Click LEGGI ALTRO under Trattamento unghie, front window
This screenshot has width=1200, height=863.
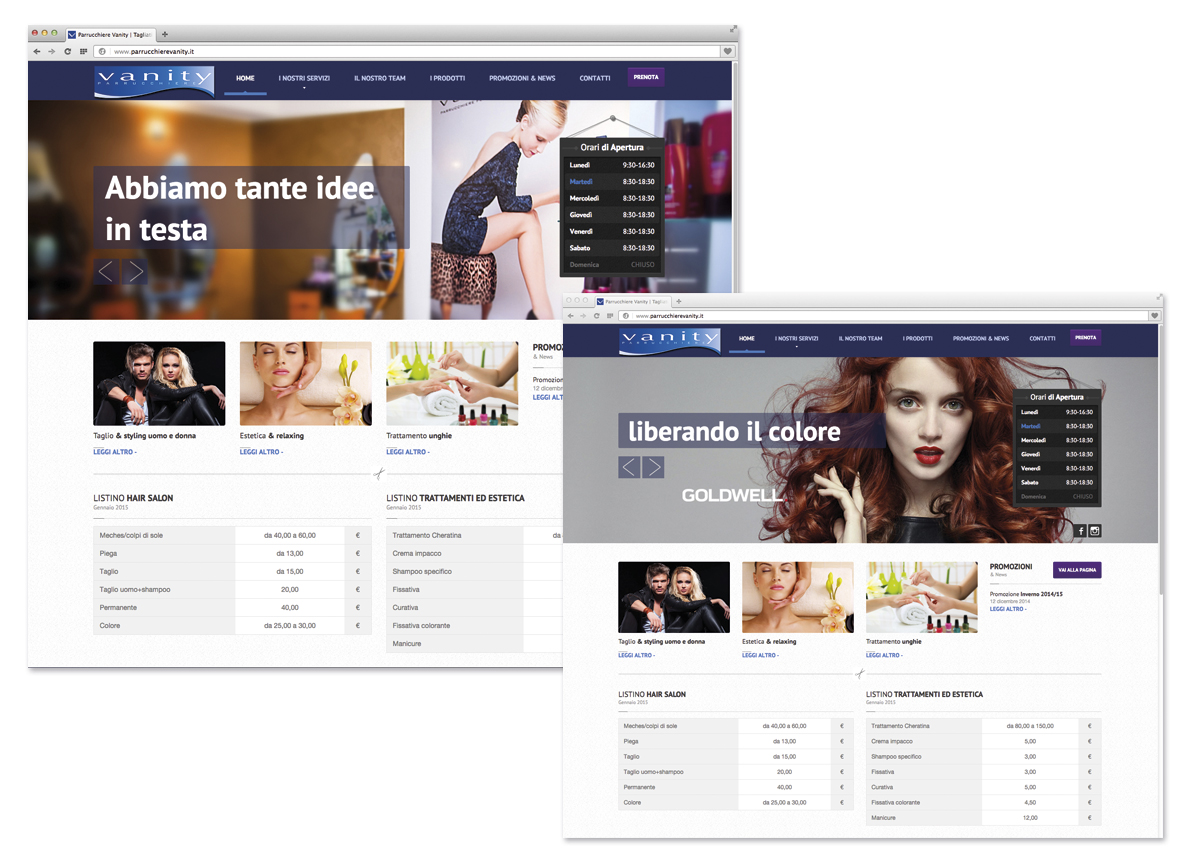(x=884, y=655)
